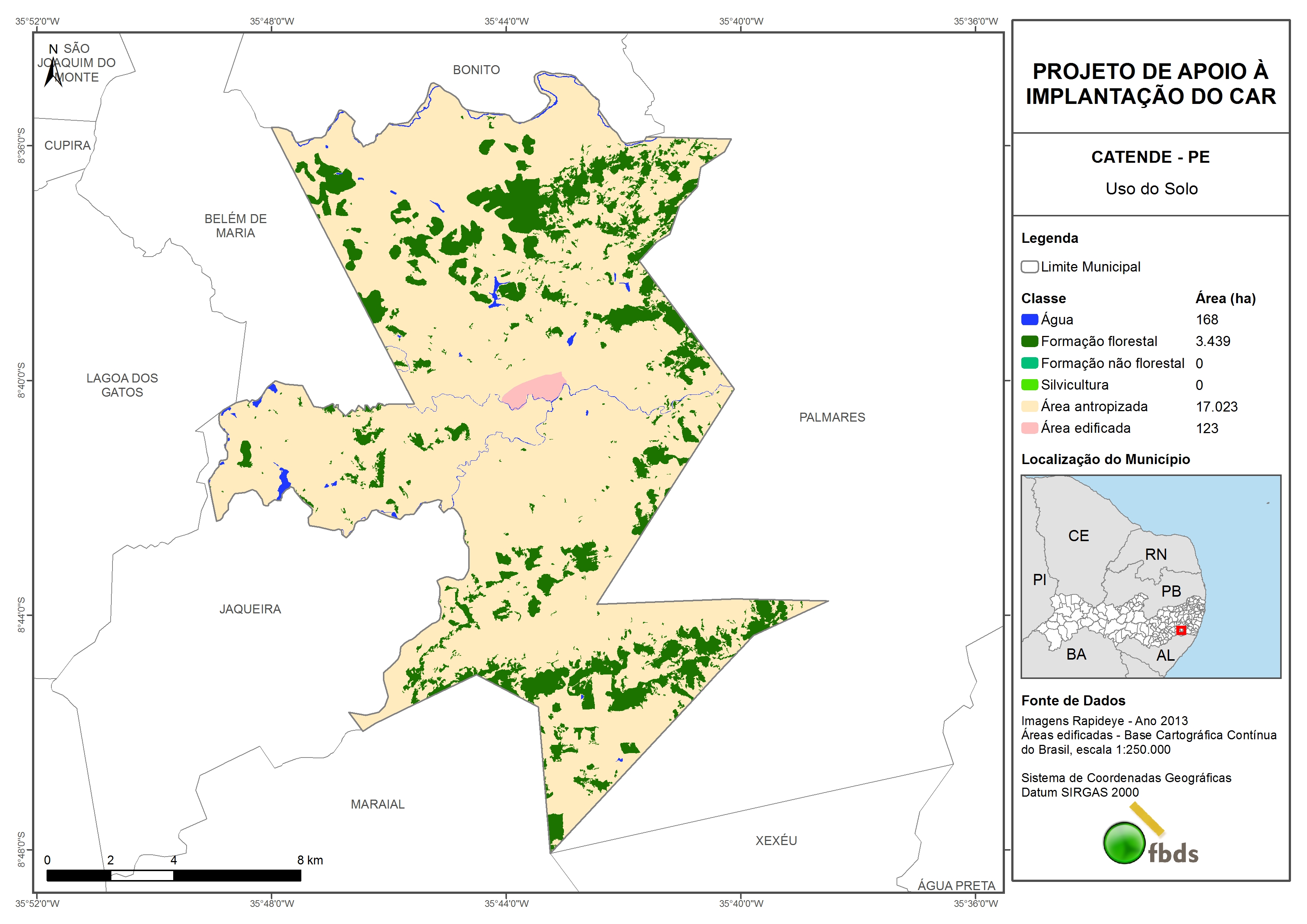Click the Silvicultura bright green swatch
The width and height of the screenshot is (1307, 924).
[x=1029, y=385]
